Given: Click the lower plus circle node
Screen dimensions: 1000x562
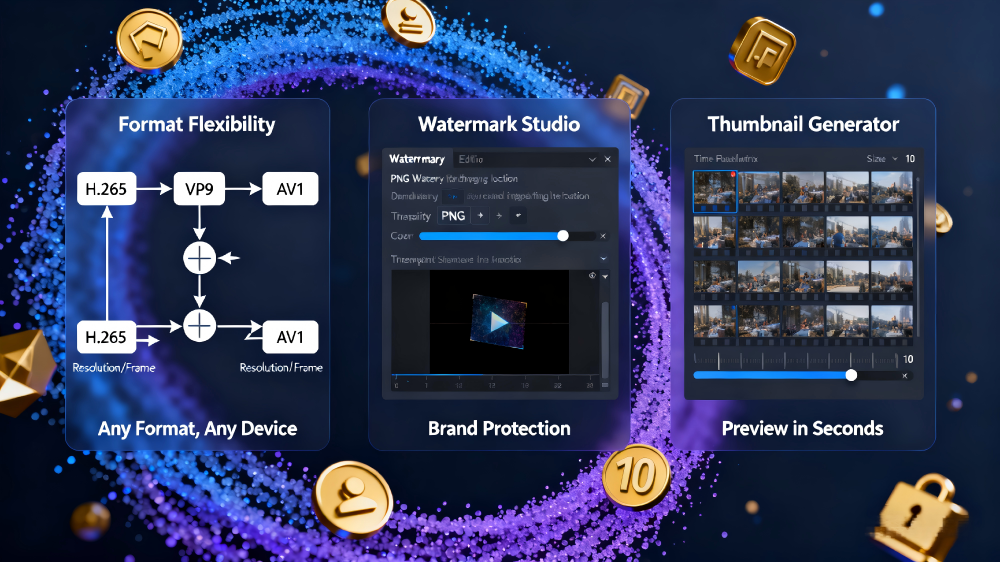Looking at the screenshot, I should [x=200, y=324].
